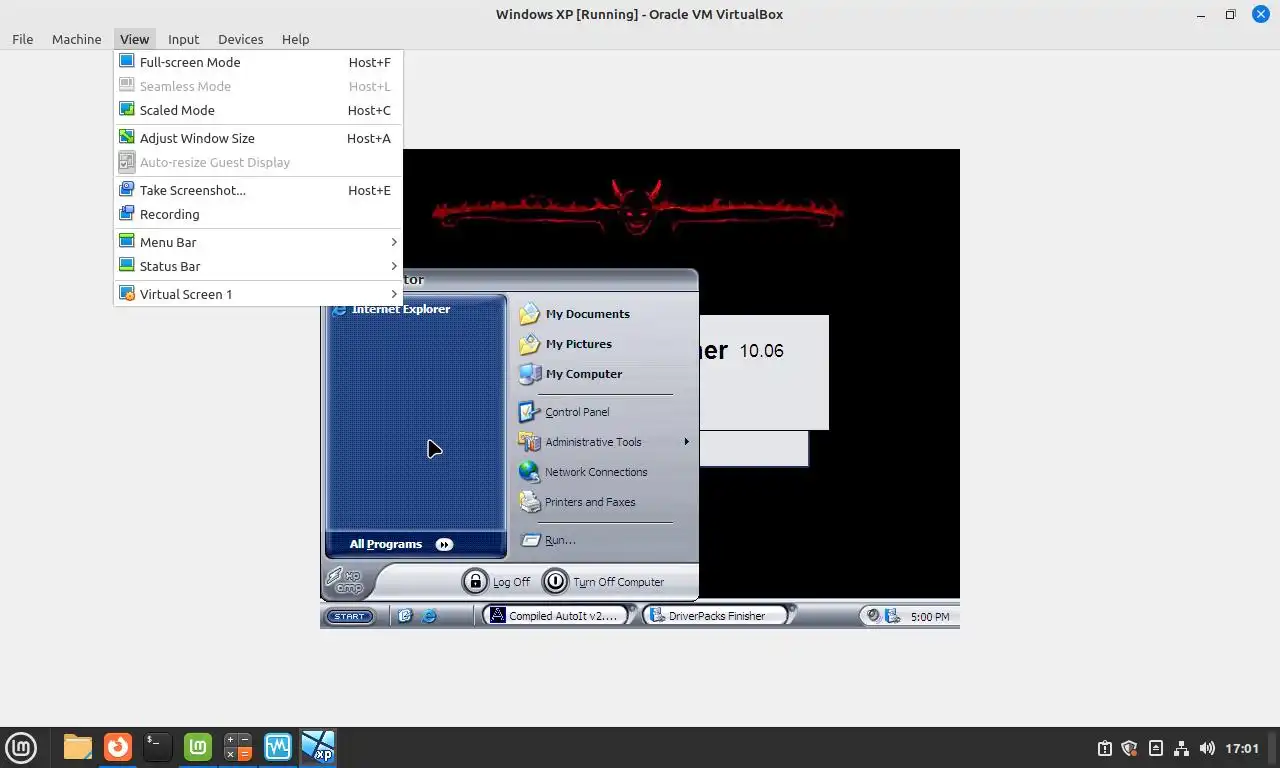
Task: Open the File menu
Action: (x=22, y=39)
